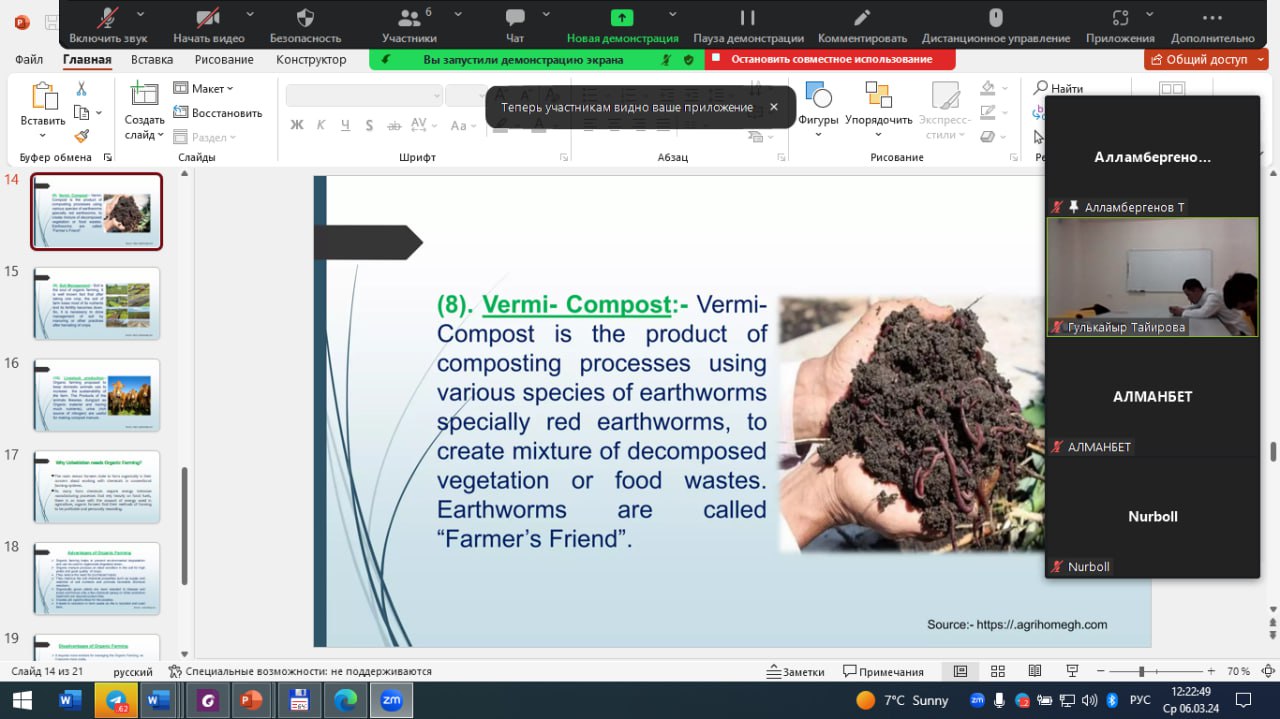Open the Макет layout dropdown
Viewport: 1280px width, 719px height.
(x=204, y=88)
